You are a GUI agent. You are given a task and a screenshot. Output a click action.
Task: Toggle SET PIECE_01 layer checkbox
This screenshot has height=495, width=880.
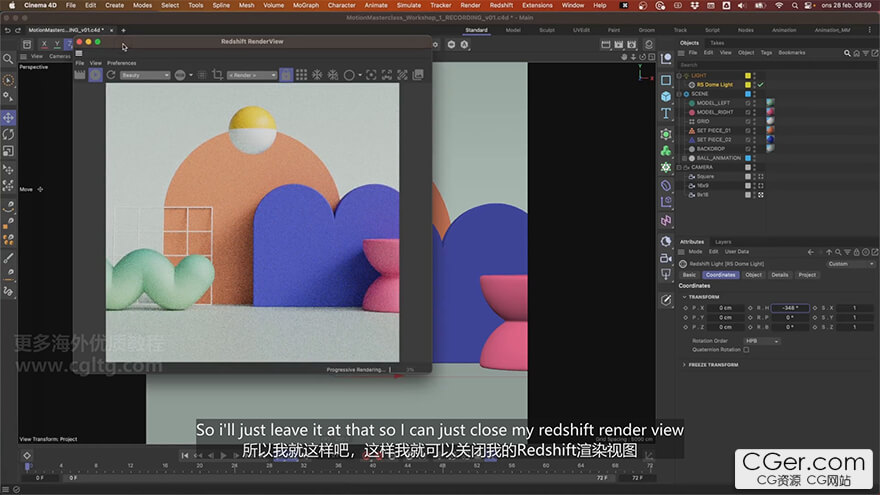pyautogui.click(x=748, y=131)
